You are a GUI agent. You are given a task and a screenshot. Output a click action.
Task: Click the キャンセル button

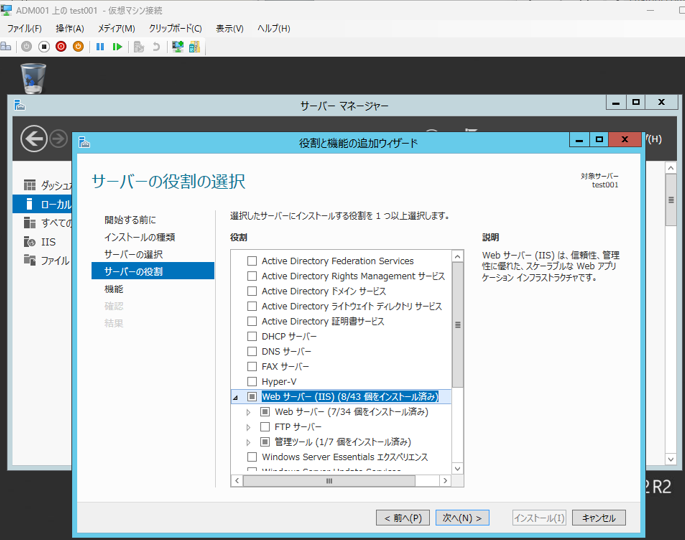599,518
